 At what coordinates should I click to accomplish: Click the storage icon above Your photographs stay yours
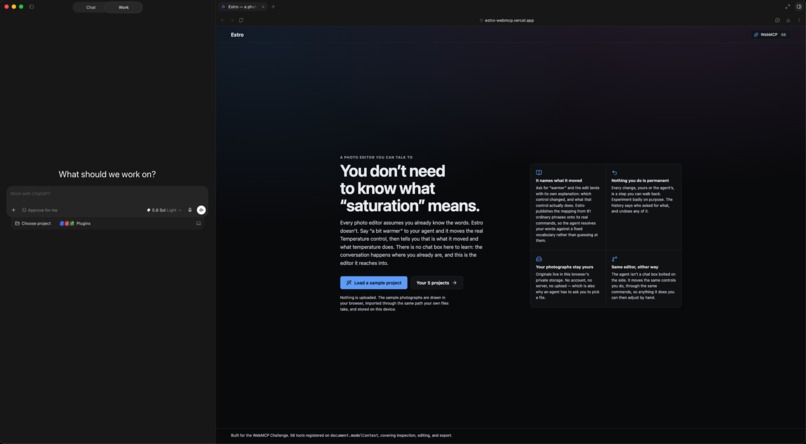[x=539, y=259]
